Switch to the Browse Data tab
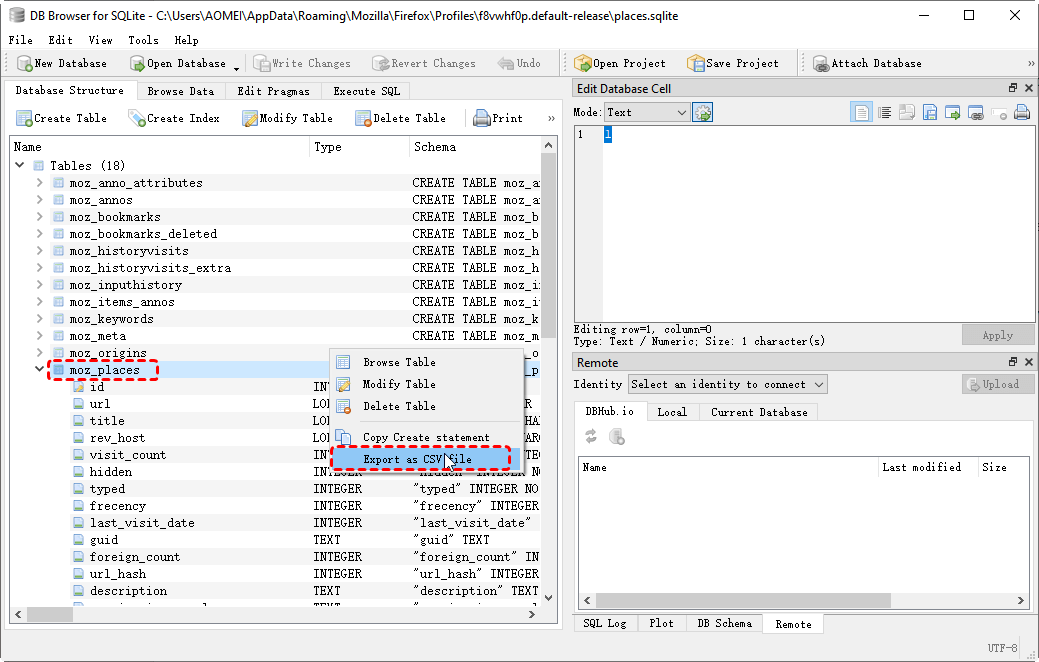Image resolution: width=1039 pixels, height=662 pixels. 180,91
